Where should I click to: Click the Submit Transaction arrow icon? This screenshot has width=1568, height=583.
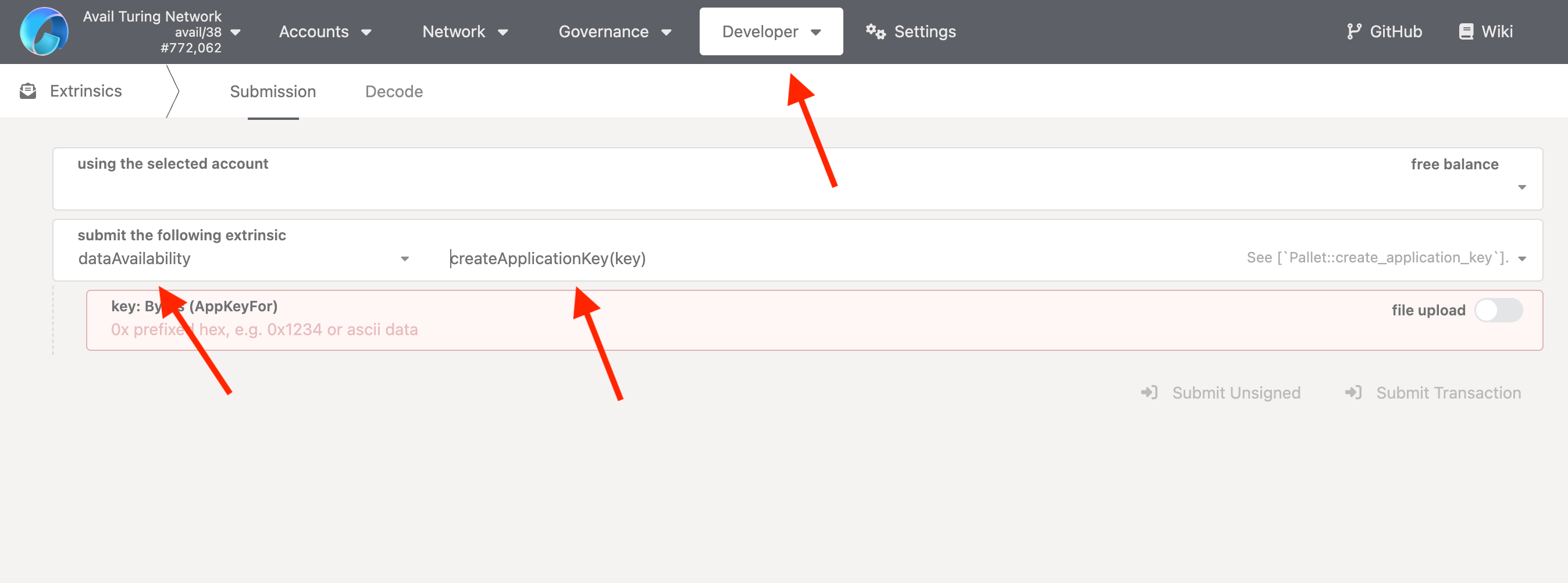click(x=1353, y=393)
